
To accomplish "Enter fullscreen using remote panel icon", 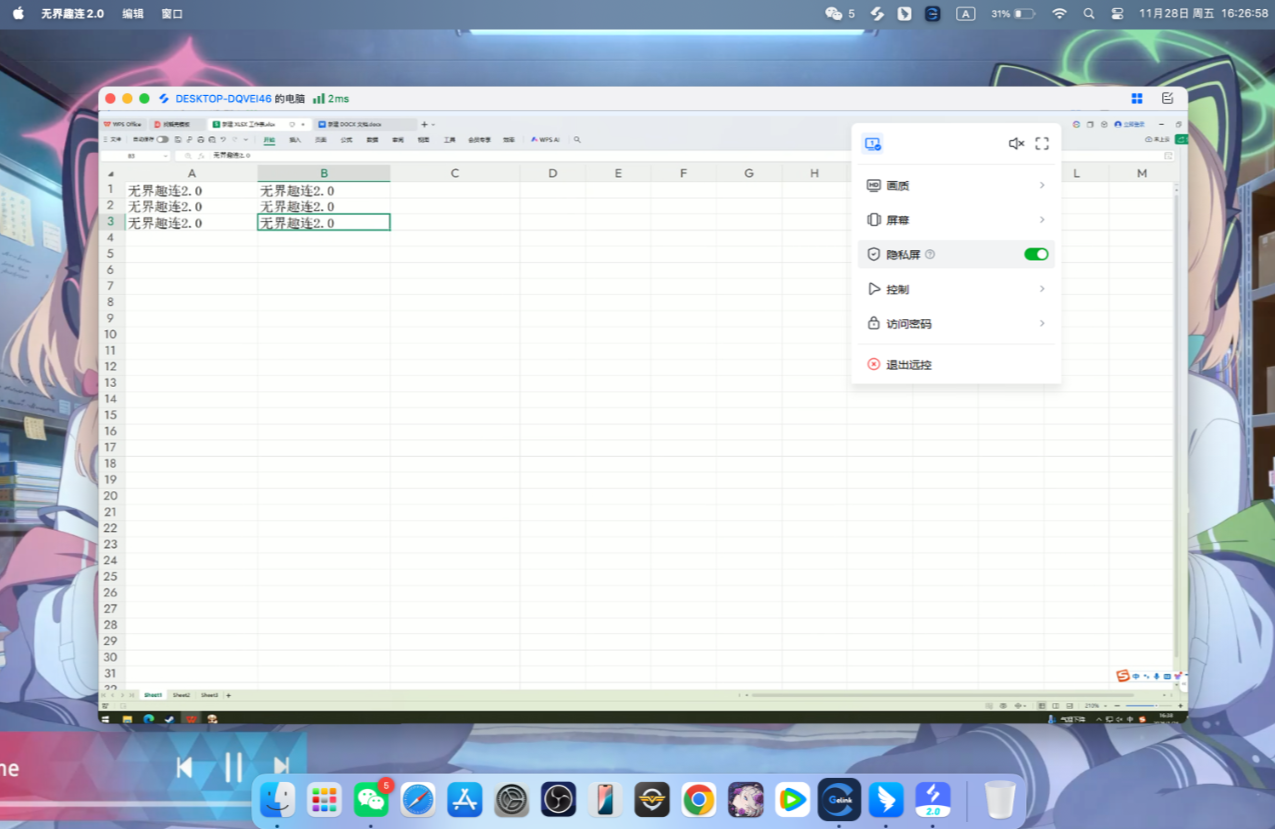I will (x=1041, y=143).
